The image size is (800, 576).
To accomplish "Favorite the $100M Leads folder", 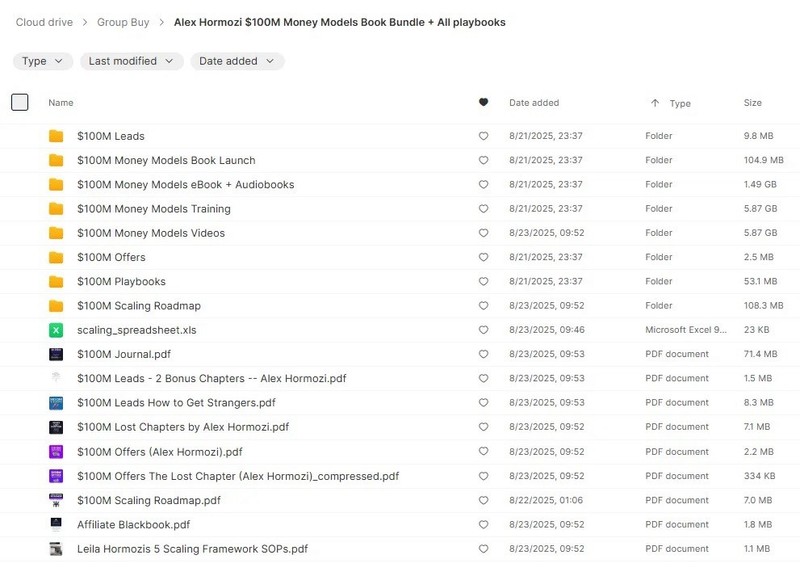I will [x=483, y=136].
